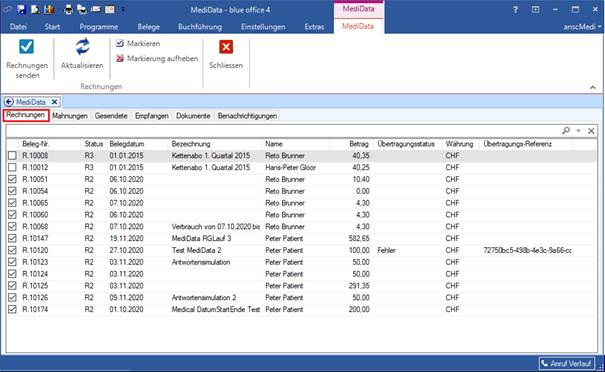
Task: Collapse the ribbon with chevron arrow
Action: coord(593,88)
